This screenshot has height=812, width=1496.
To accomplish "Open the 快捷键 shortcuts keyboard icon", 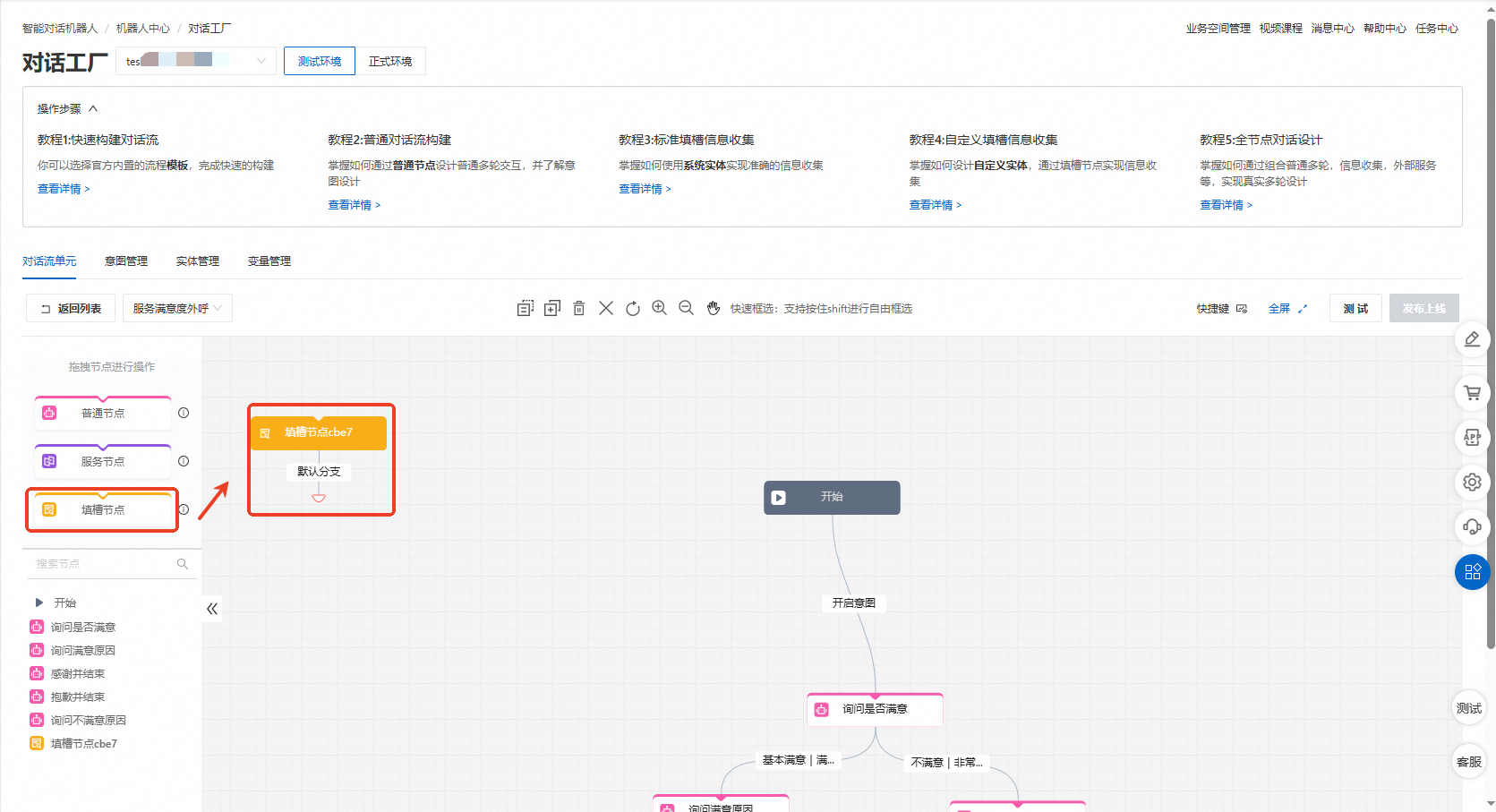I will [x=1242, y=309].
